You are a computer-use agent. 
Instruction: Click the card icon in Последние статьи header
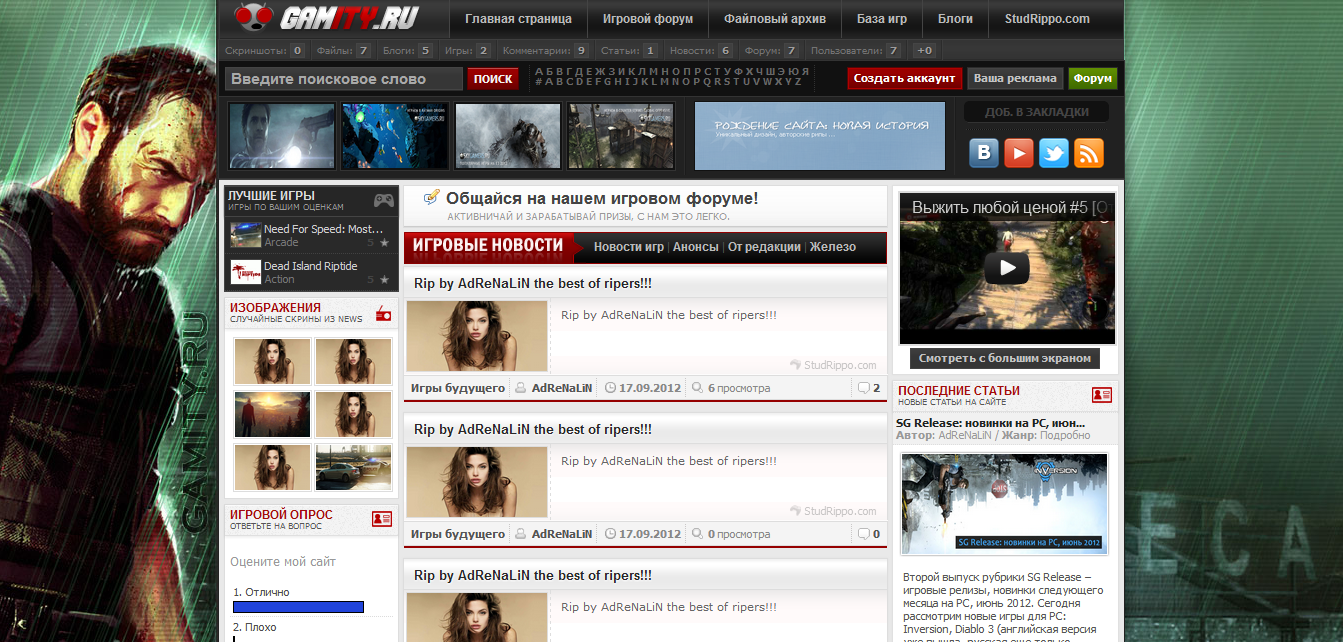pyautogui.click(x=1102, y=395)
